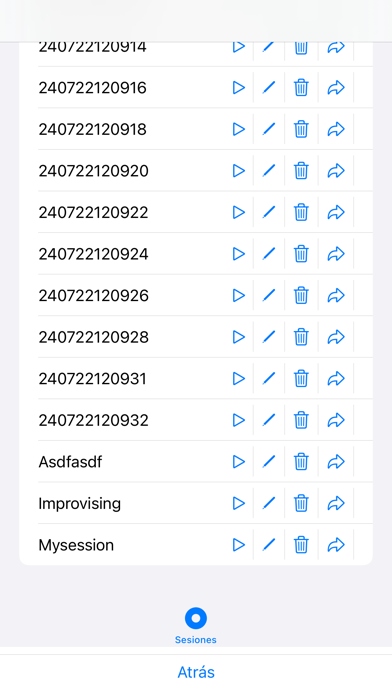Share session 240722120922
This screenshot has width=392, height=696.
336,212
